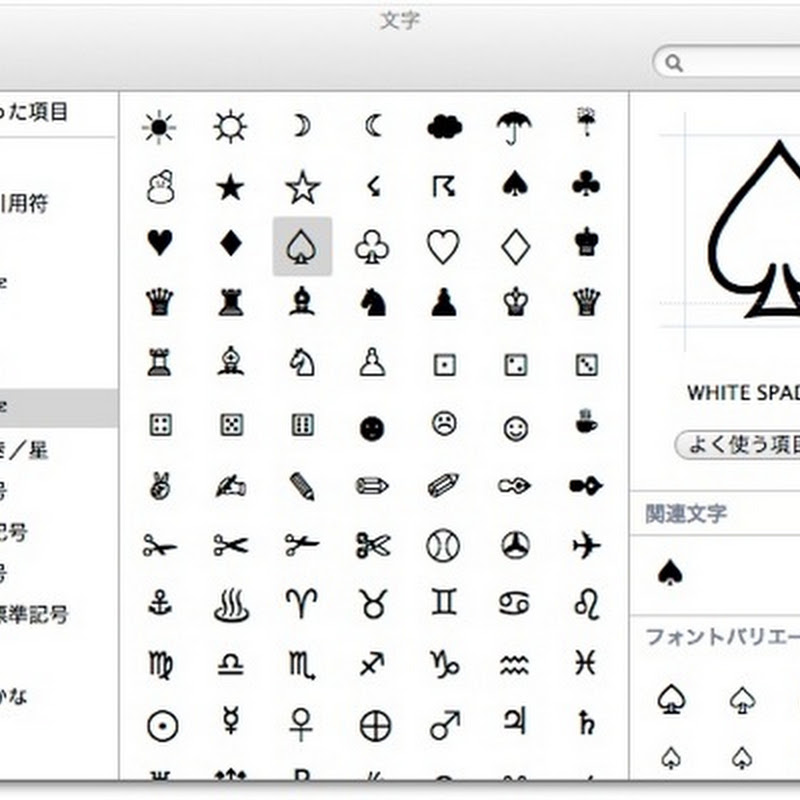Select the diagonal pencil symbol
This screenshot has height=800, width=800.
[302, 486]
